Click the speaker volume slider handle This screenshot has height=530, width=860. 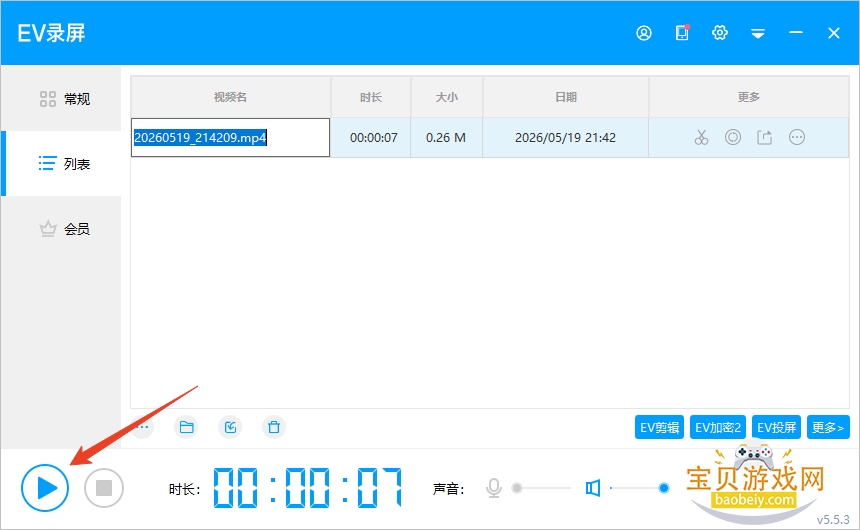pos(664,488)
